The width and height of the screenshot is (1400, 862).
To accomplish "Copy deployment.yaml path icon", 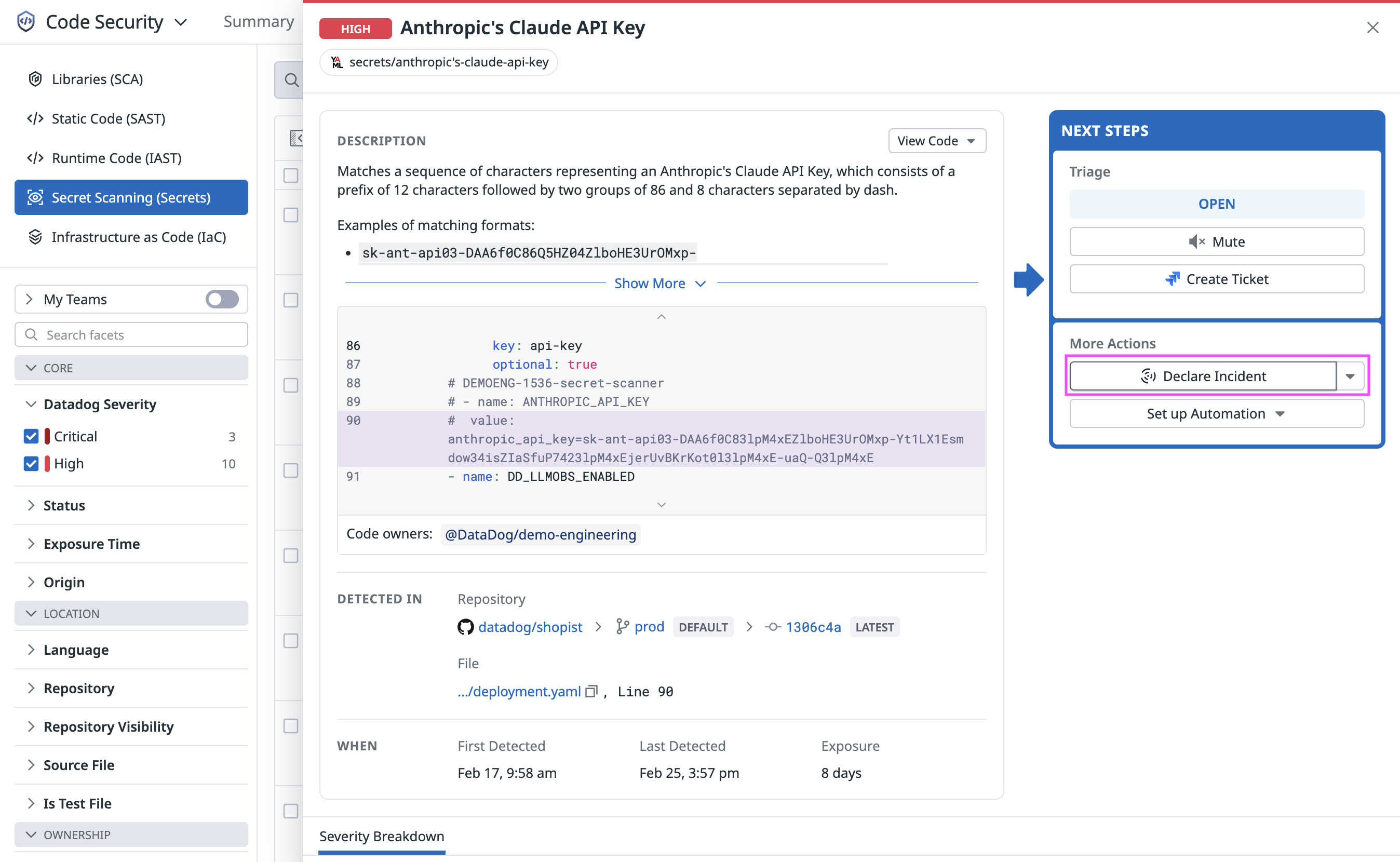I will (x=591, y=692).
